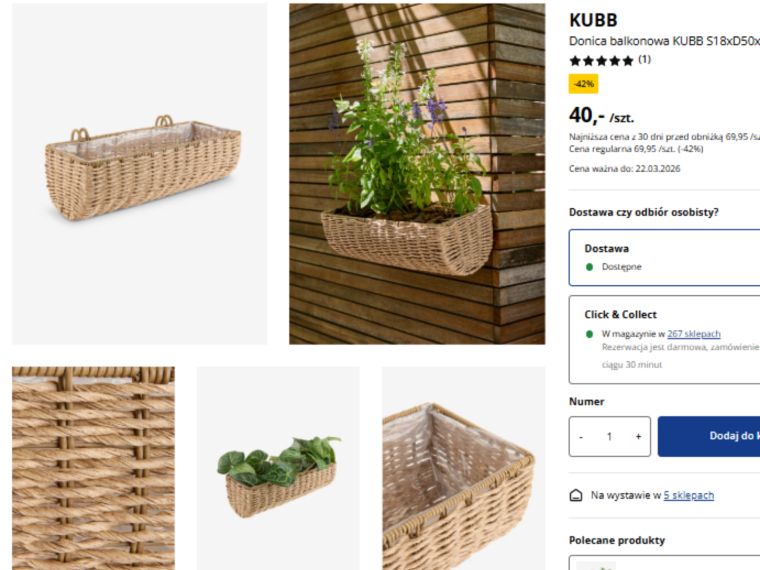Open main empty wicker basket image
This screenshot has width=760, height=570.
pyautogui.click(x=140, y=174)
